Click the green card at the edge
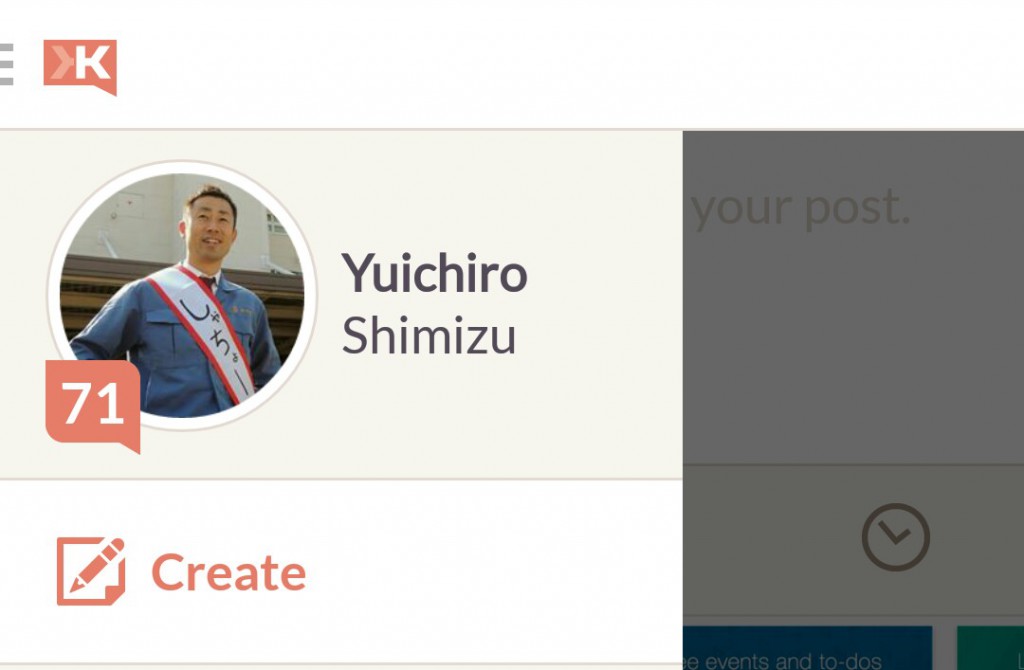1024x670 pixels. click(990, 648)
